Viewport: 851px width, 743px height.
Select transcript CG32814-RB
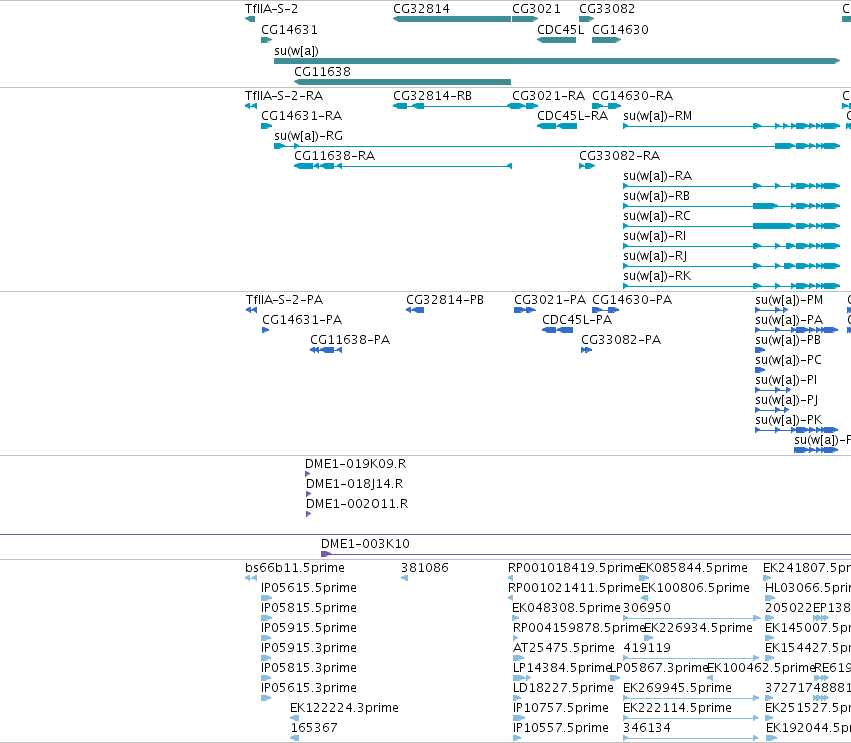tap(432, 96)
